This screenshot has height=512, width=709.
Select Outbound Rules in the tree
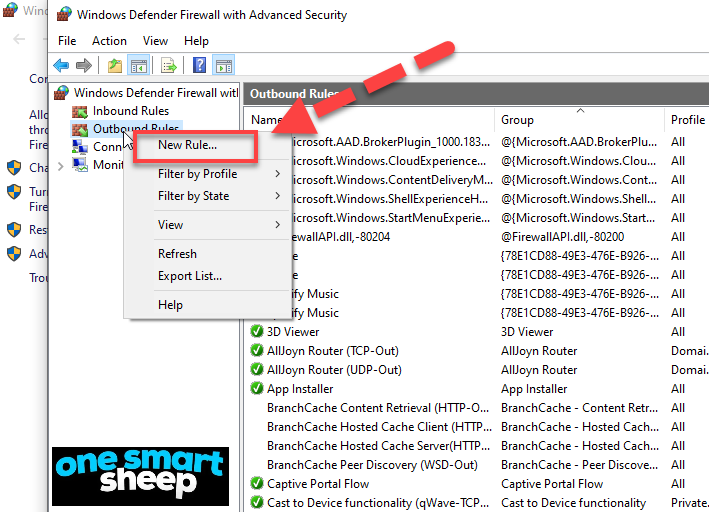(136, 127)
